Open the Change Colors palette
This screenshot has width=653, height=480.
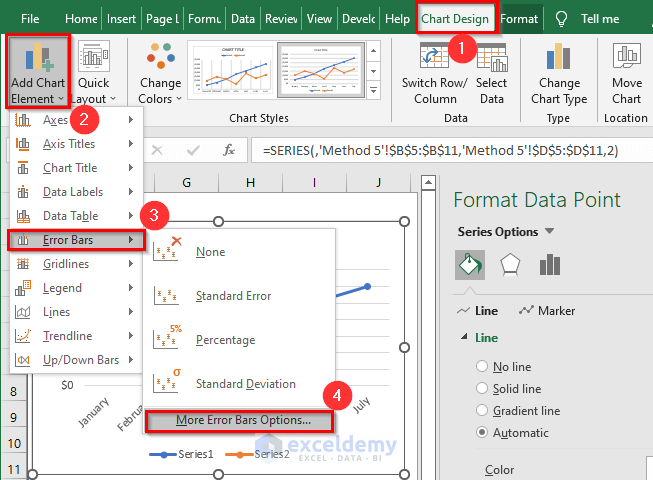(160, 72)
